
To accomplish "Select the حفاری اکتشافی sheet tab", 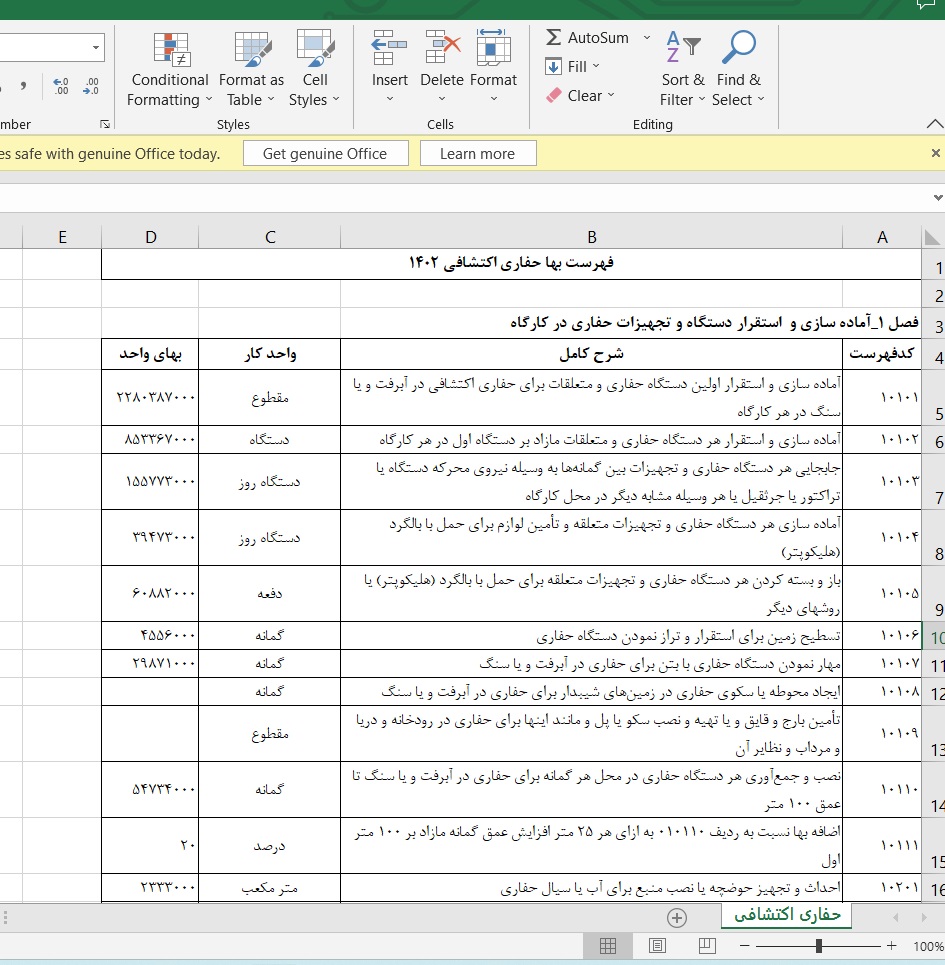I will click(x=787, y=915).
